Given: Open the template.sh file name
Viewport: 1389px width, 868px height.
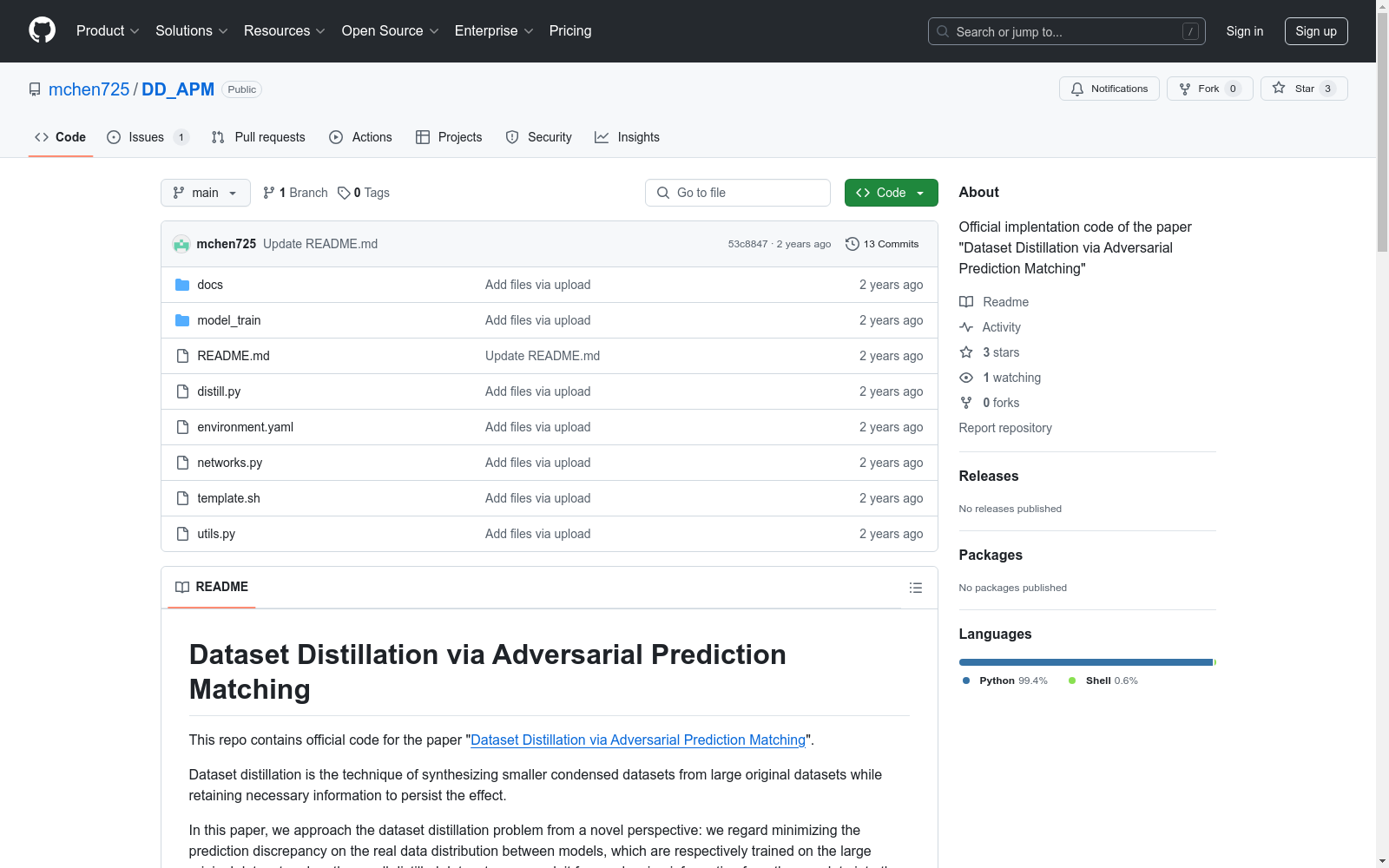Looking at the screenshot, I should 228,498.
